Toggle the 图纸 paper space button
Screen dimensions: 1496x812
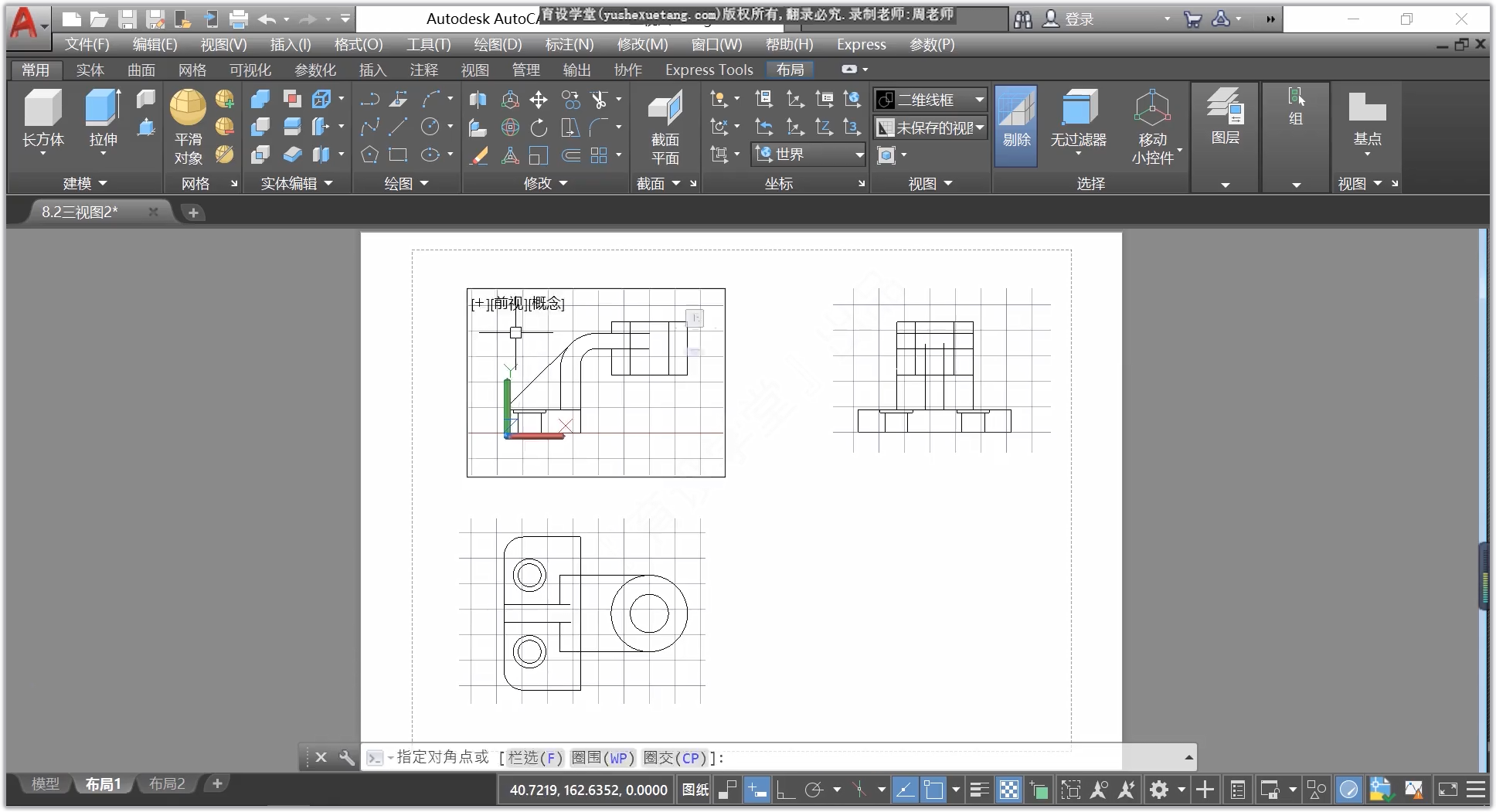click(696, 790)
